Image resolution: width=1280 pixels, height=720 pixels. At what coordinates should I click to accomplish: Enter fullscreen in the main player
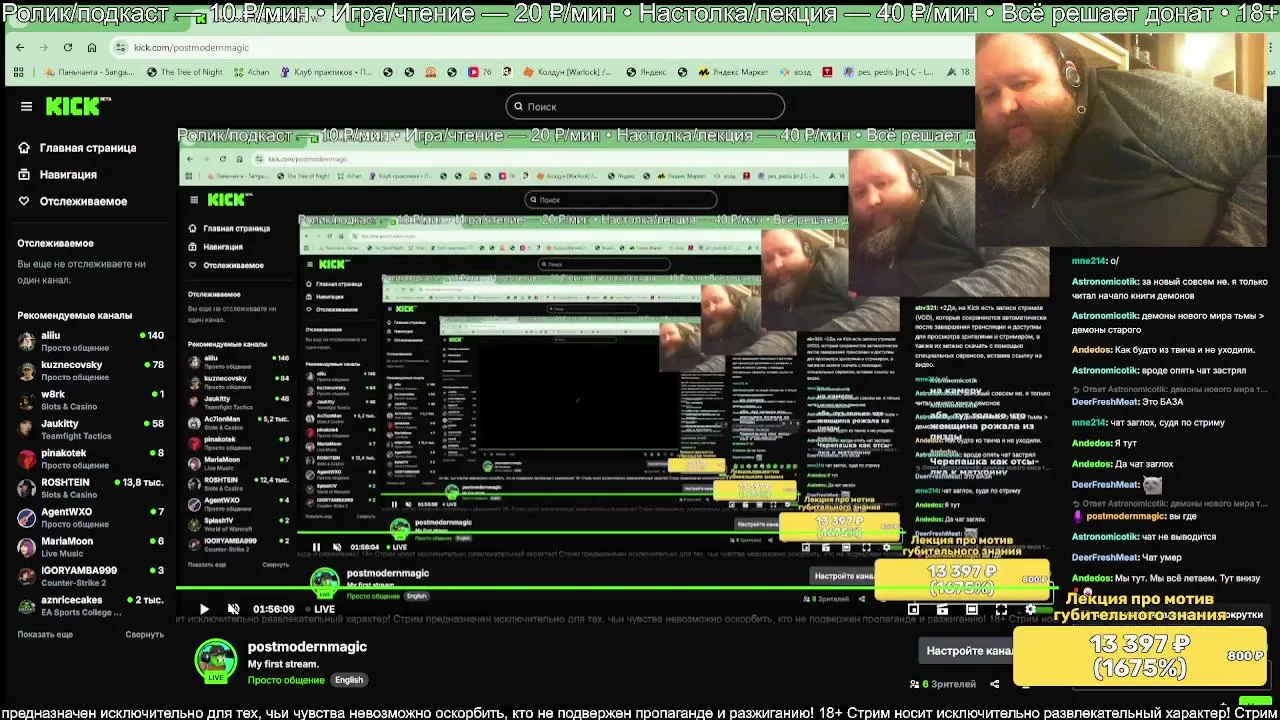tap(1001, 609)
